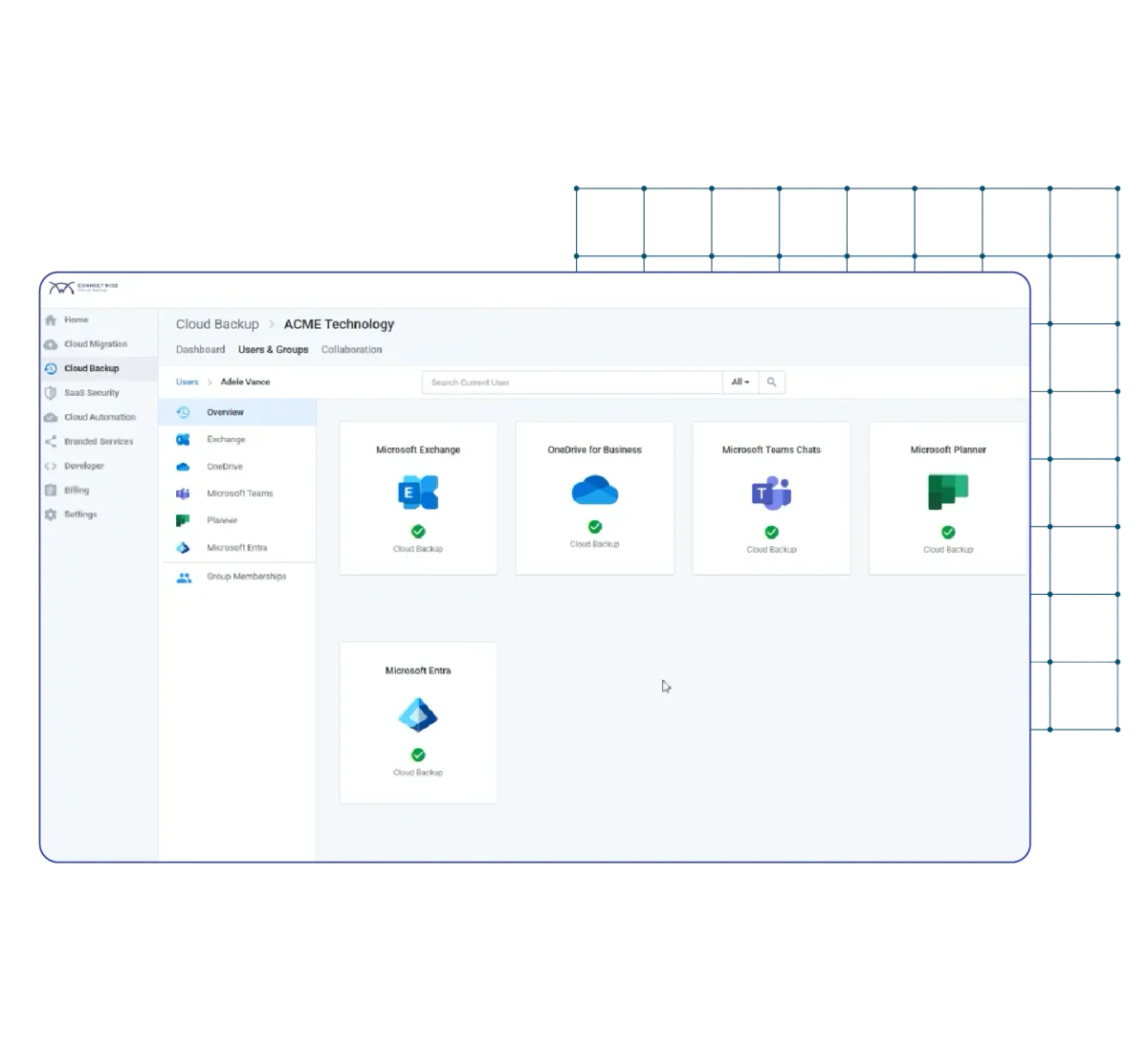Click the Microsoft Entra icon in user panel list
The width and height of the screenshot is (1148, 1052).
(x=183, y=548)
